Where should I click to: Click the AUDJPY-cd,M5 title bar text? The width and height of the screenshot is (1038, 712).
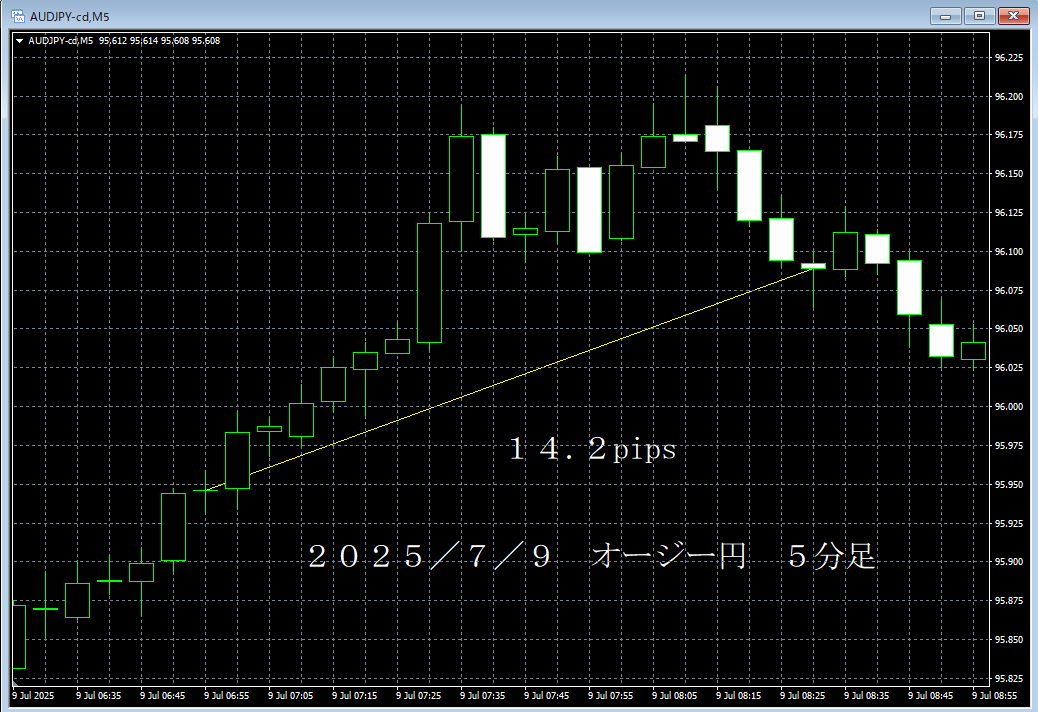70,16
